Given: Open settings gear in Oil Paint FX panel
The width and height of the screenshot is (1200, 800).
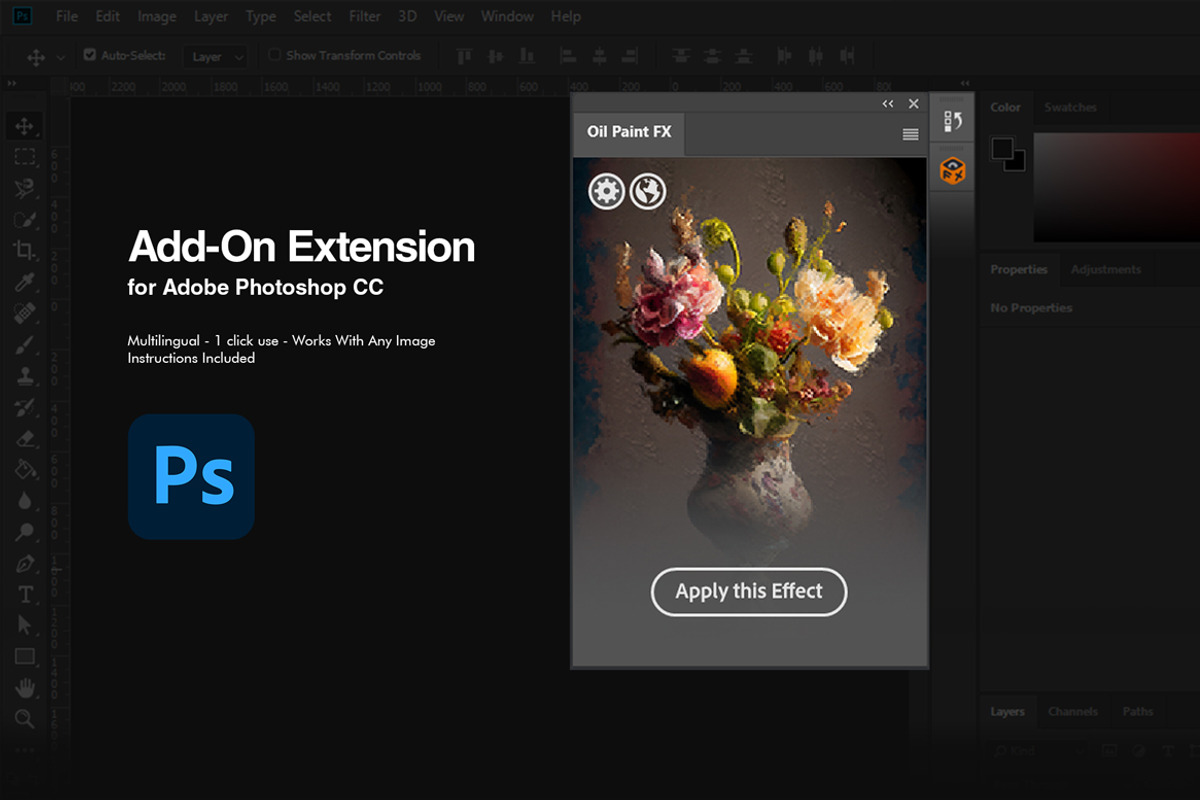Looking at the screenshot, I should [606, 191].
